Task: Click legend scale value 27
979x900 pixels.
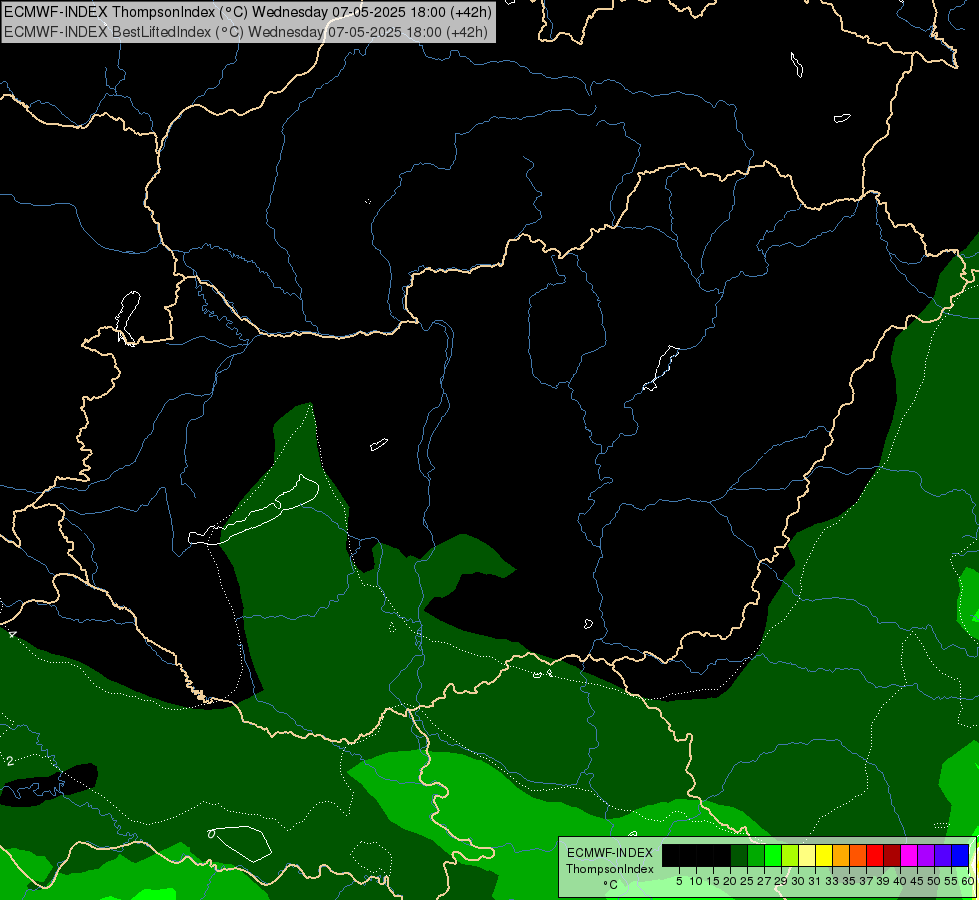Action: click(x=764, y=881)
